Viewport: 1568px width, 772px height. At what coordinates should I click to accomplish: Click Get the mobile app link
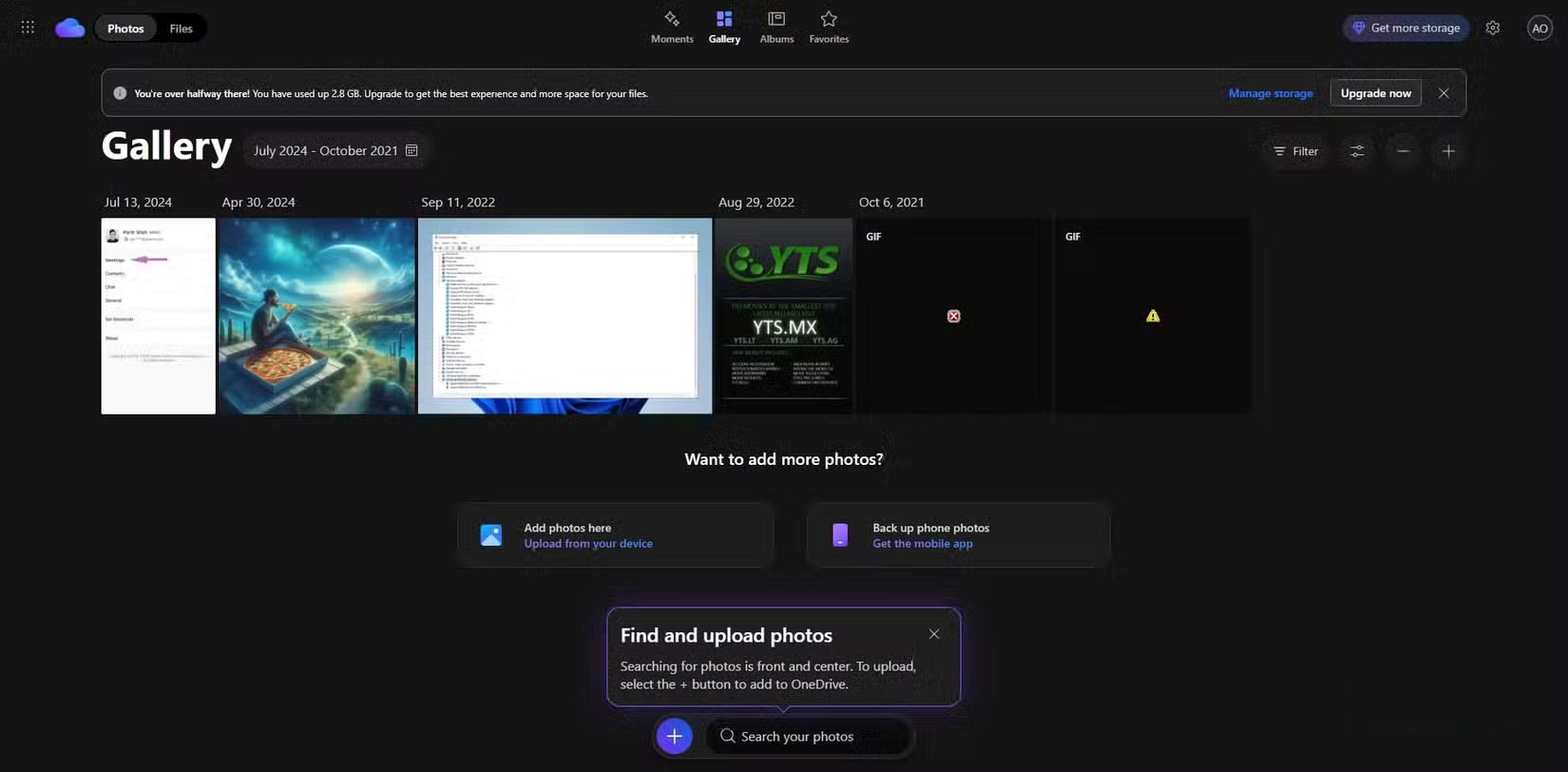click(x=923, y=544)
